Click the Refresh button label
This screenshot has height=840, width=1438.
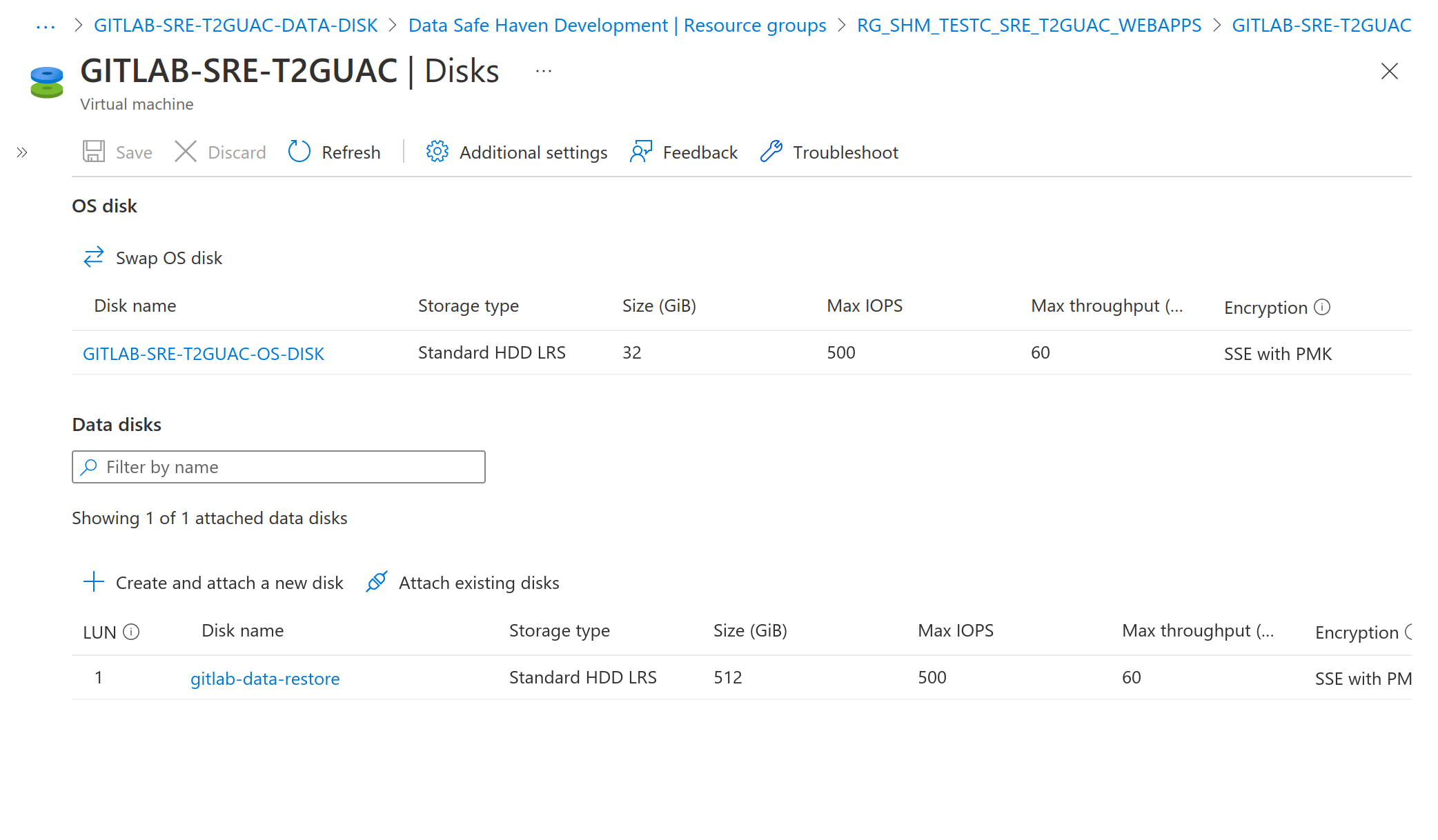tap(351, 152)
